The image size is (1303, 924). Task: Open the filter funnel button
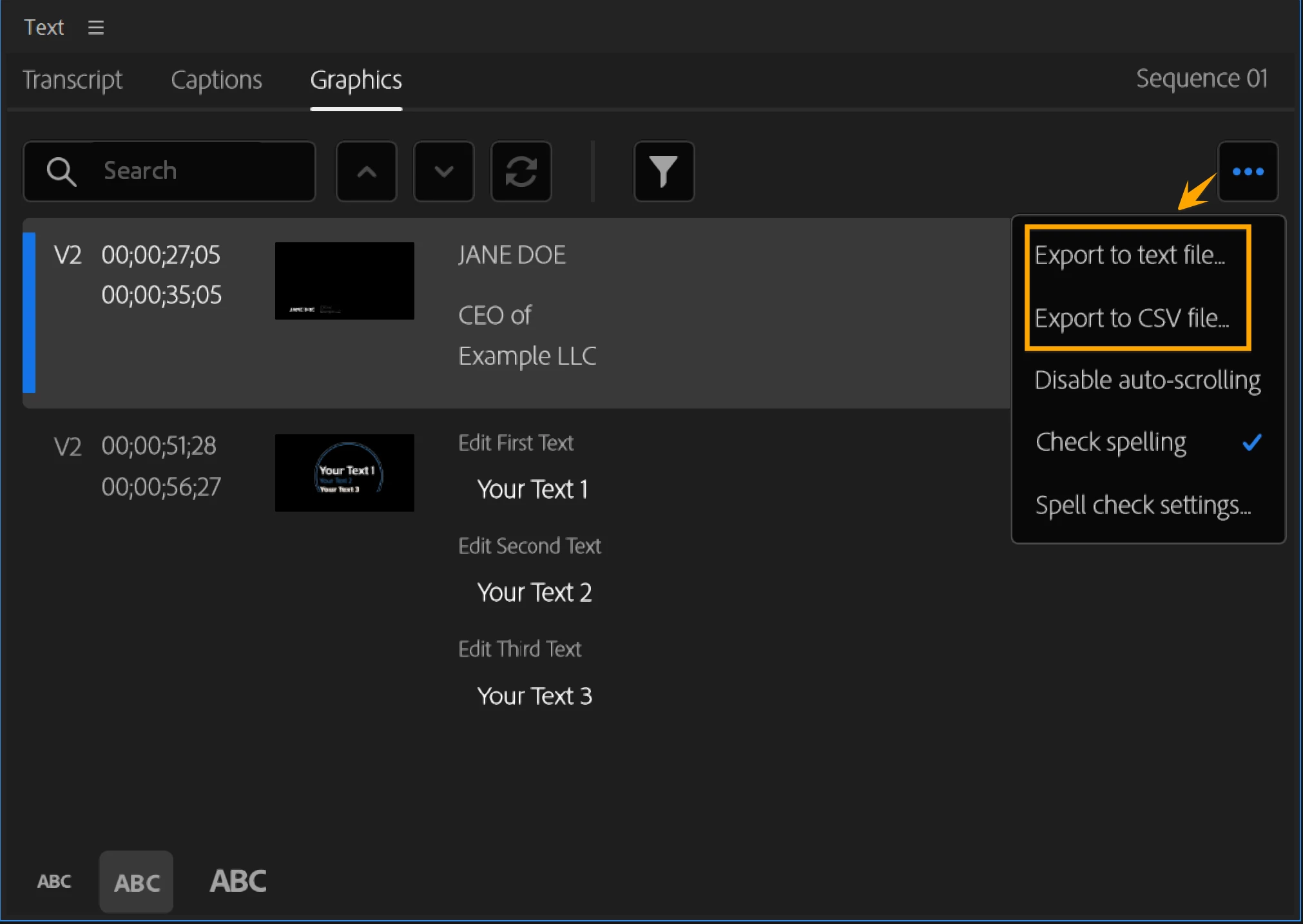point(663,171)
